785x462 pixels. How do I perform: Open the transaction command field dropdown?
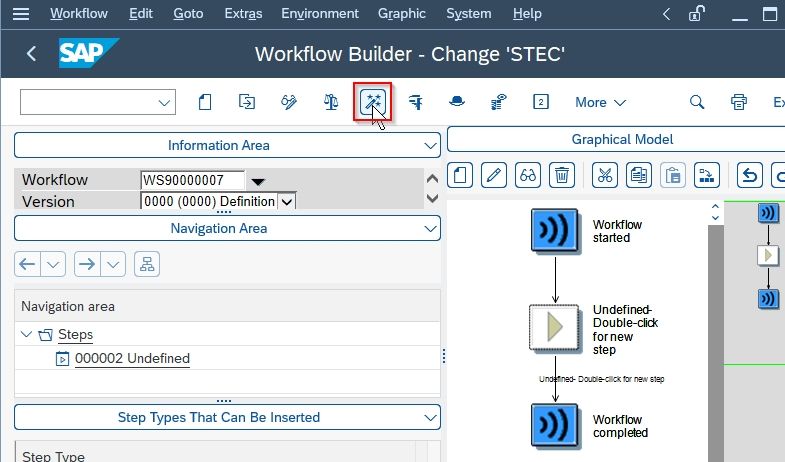pyautogui.click(x=163, y=103)
